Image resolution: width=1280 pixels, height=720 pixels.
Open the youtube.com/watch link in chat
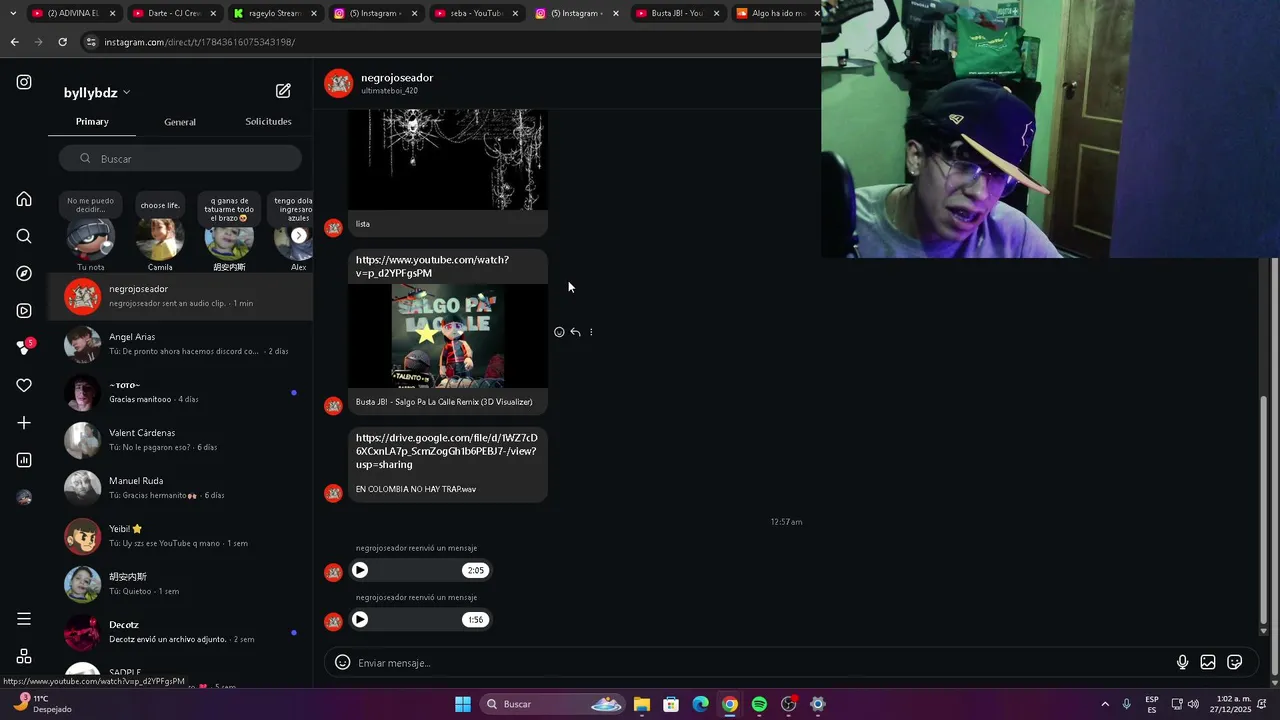pos(432,266)
